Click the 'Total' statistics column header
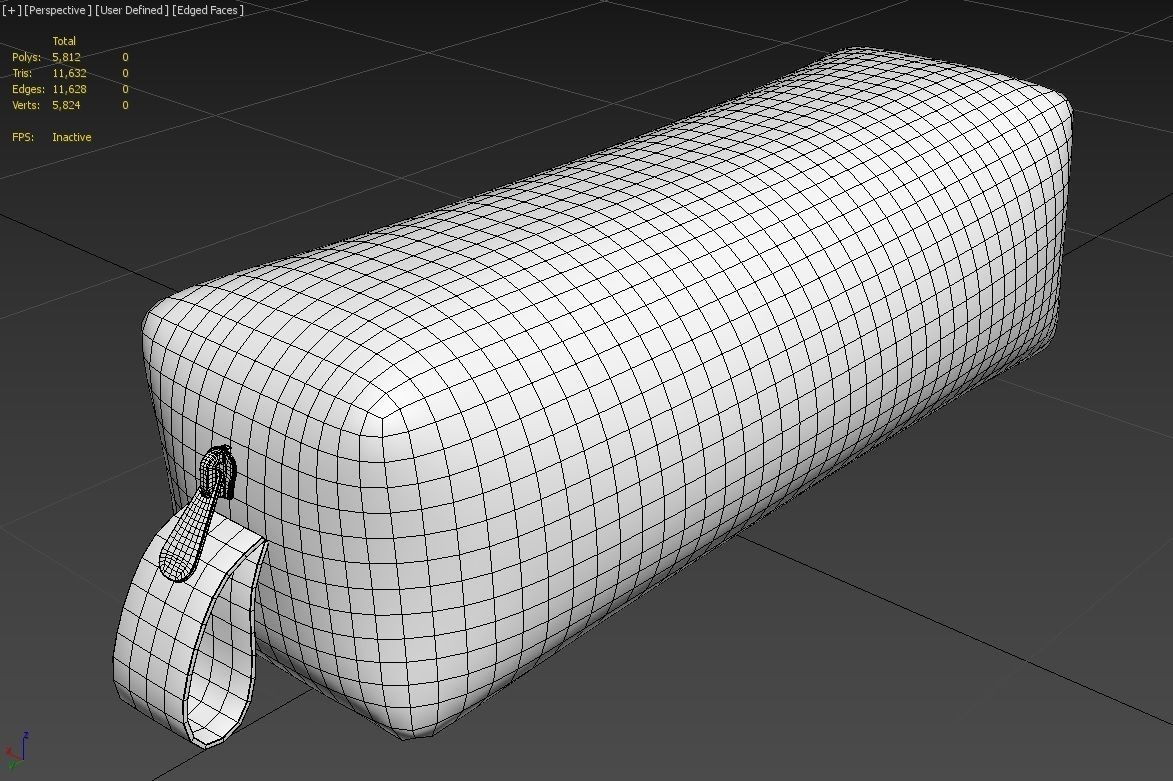Viewport: 1173px width, 781px height. pyautogui.click(x=64, y=41)
